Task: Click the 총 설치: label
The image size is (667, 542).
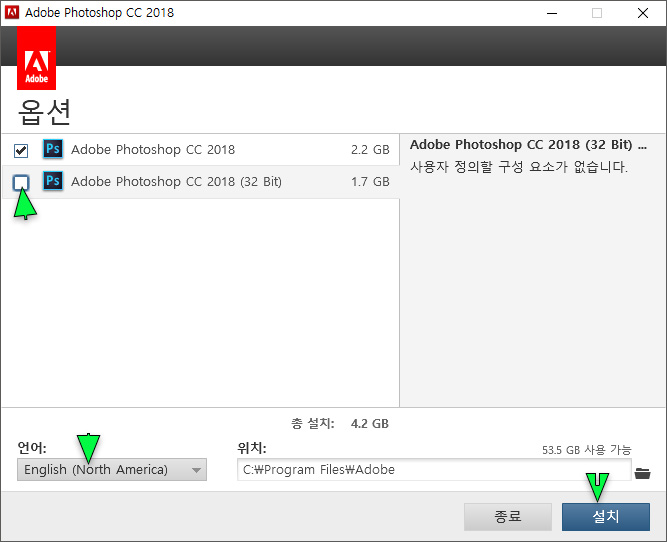Action: click(313, 424)
